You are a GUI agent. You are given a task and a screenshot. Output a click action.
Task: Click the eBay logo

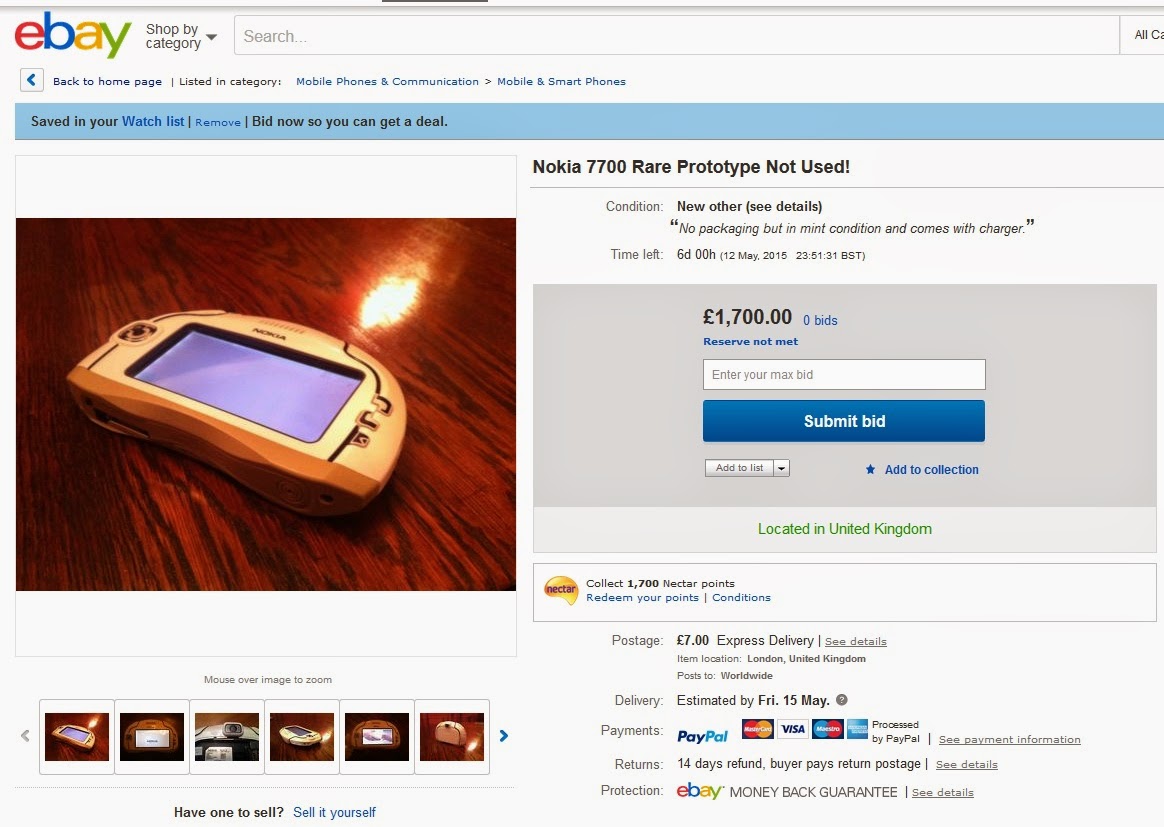[x=72, y=36]
